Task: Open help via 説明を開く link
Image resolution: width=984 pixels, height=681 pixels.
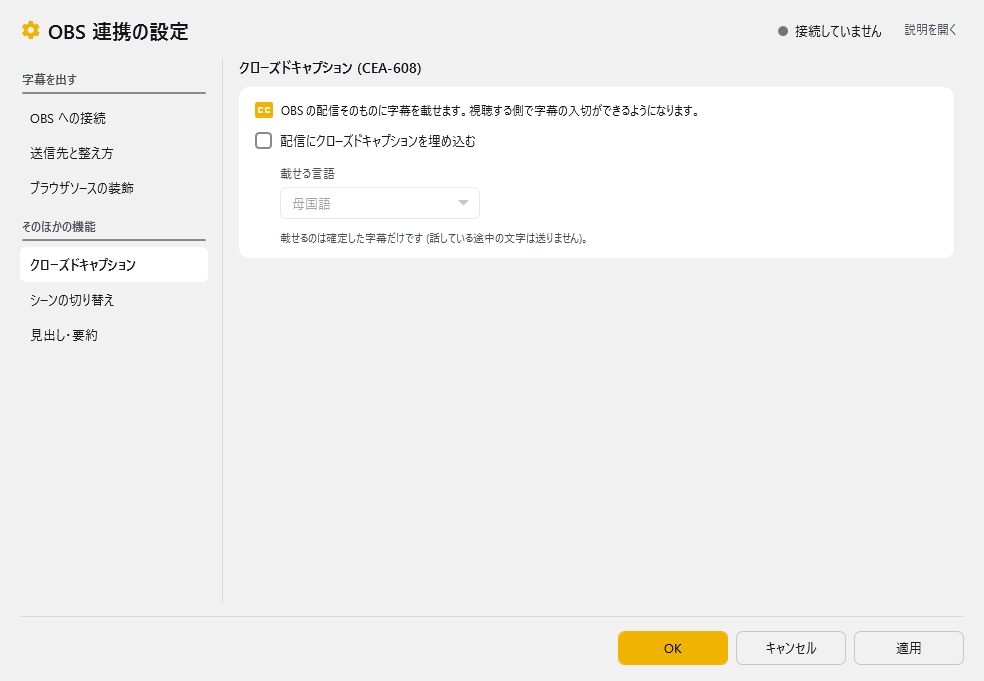Action: click(x=931, y=29)
